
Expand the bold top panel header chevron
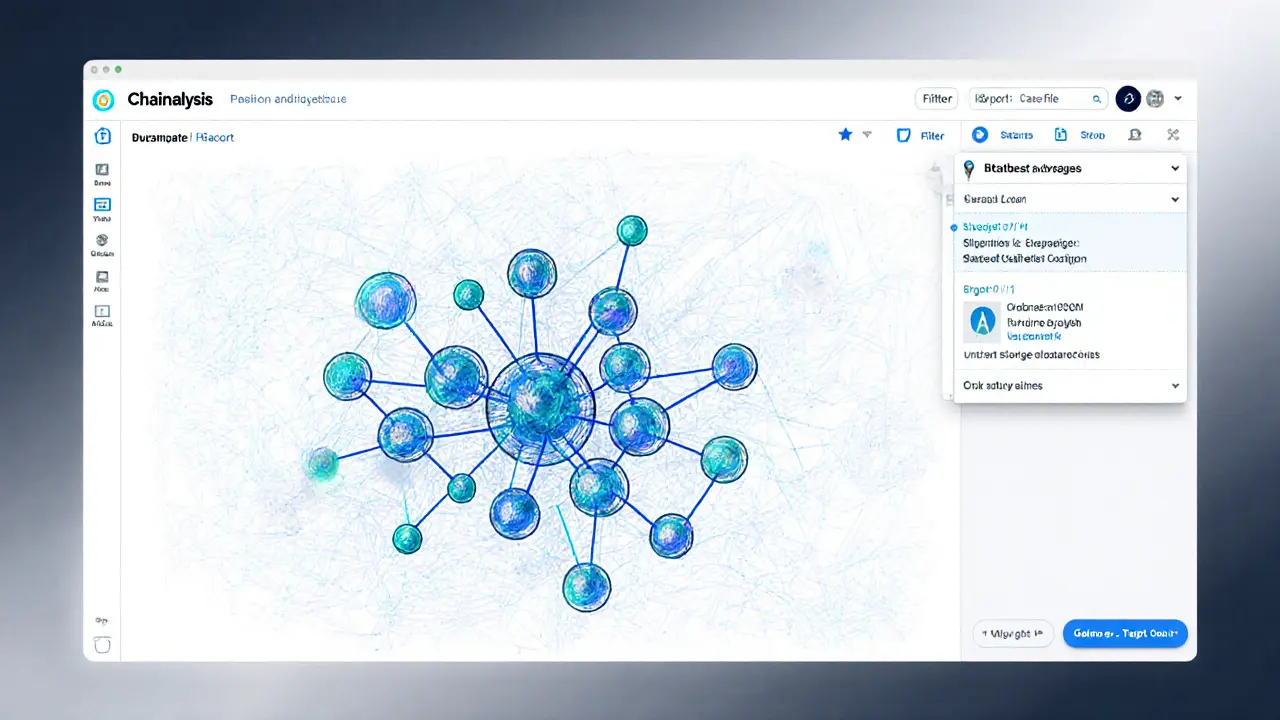coord(1175,169)
